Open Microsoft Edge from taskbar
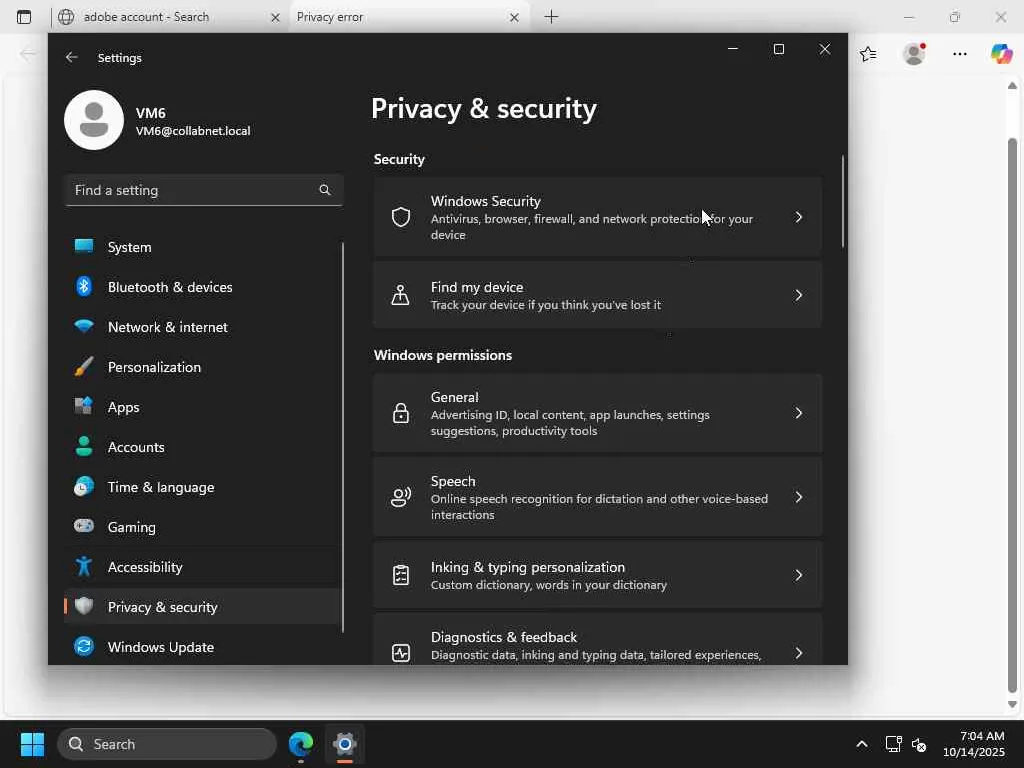This screenshot has height=768, width=1024. (x=300, y=744)
